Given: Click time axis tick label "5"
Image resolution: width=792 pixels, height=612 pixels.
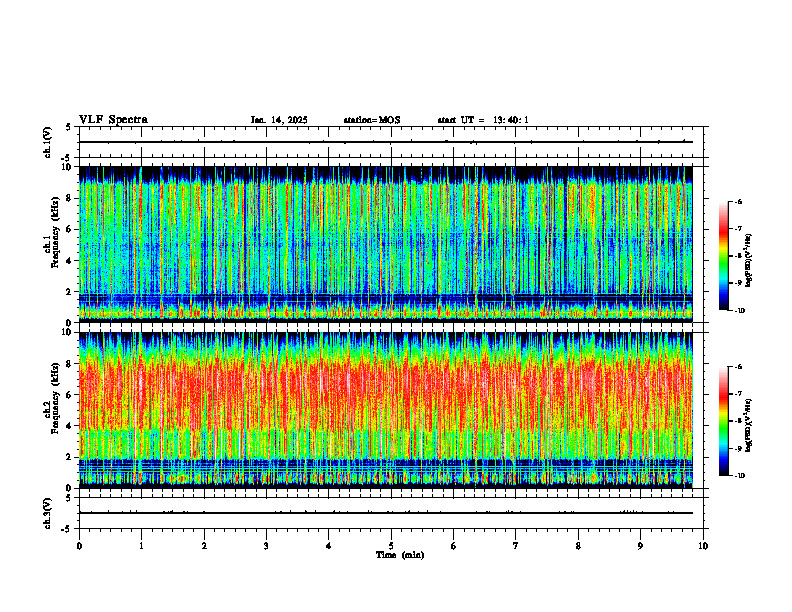Looking at the screenshot, I should pos(391,546).
